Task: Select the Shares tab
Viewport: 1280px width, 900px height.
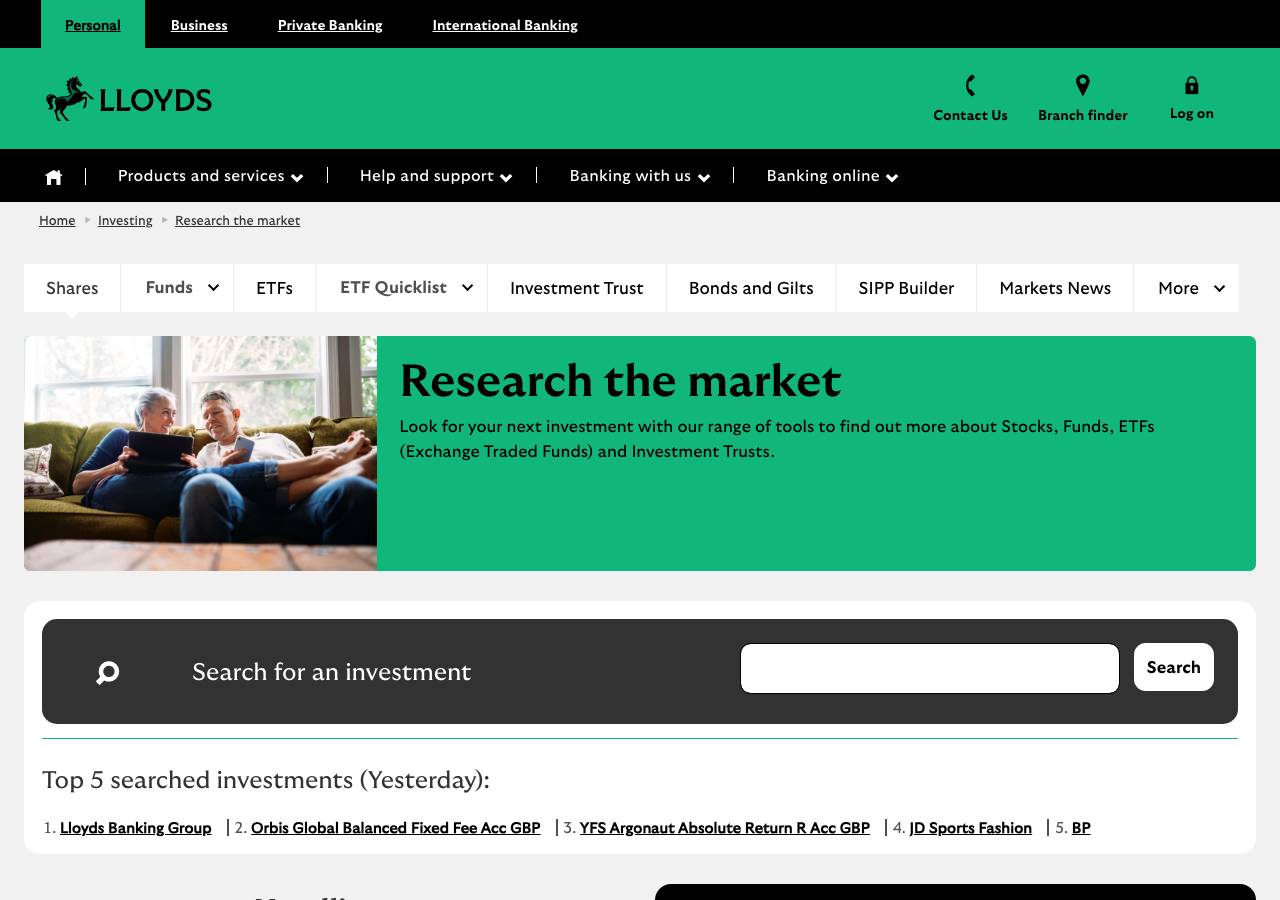Action: [x=72, y=288]
